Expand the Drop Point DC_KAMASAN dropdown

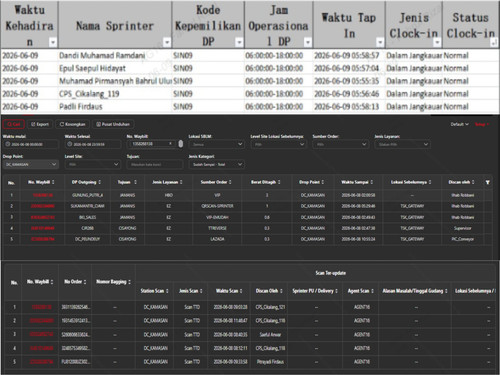coord(31,164)
